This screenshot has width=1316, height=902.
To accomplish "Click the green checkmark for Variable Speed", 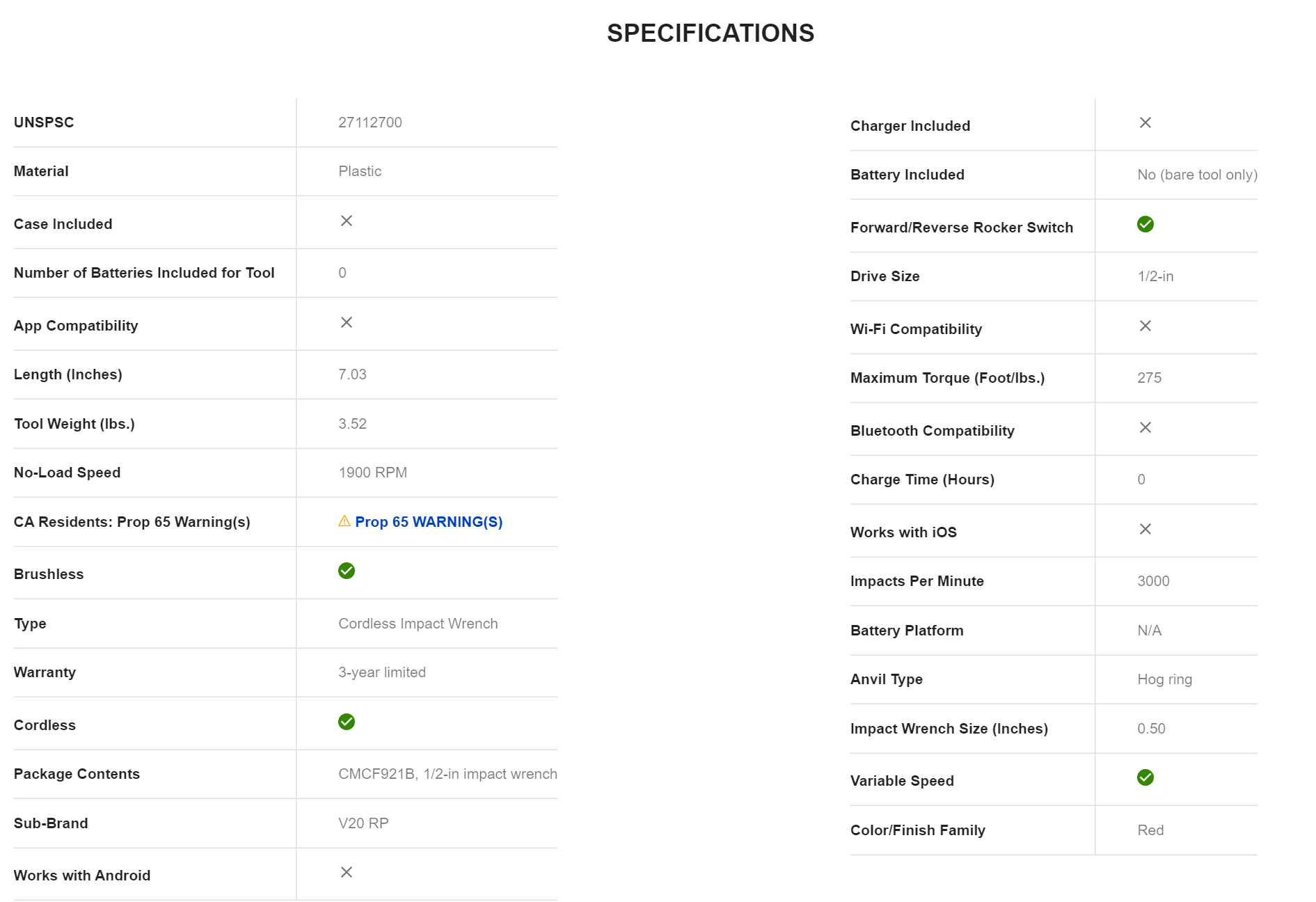I will tap(1145, 777).
